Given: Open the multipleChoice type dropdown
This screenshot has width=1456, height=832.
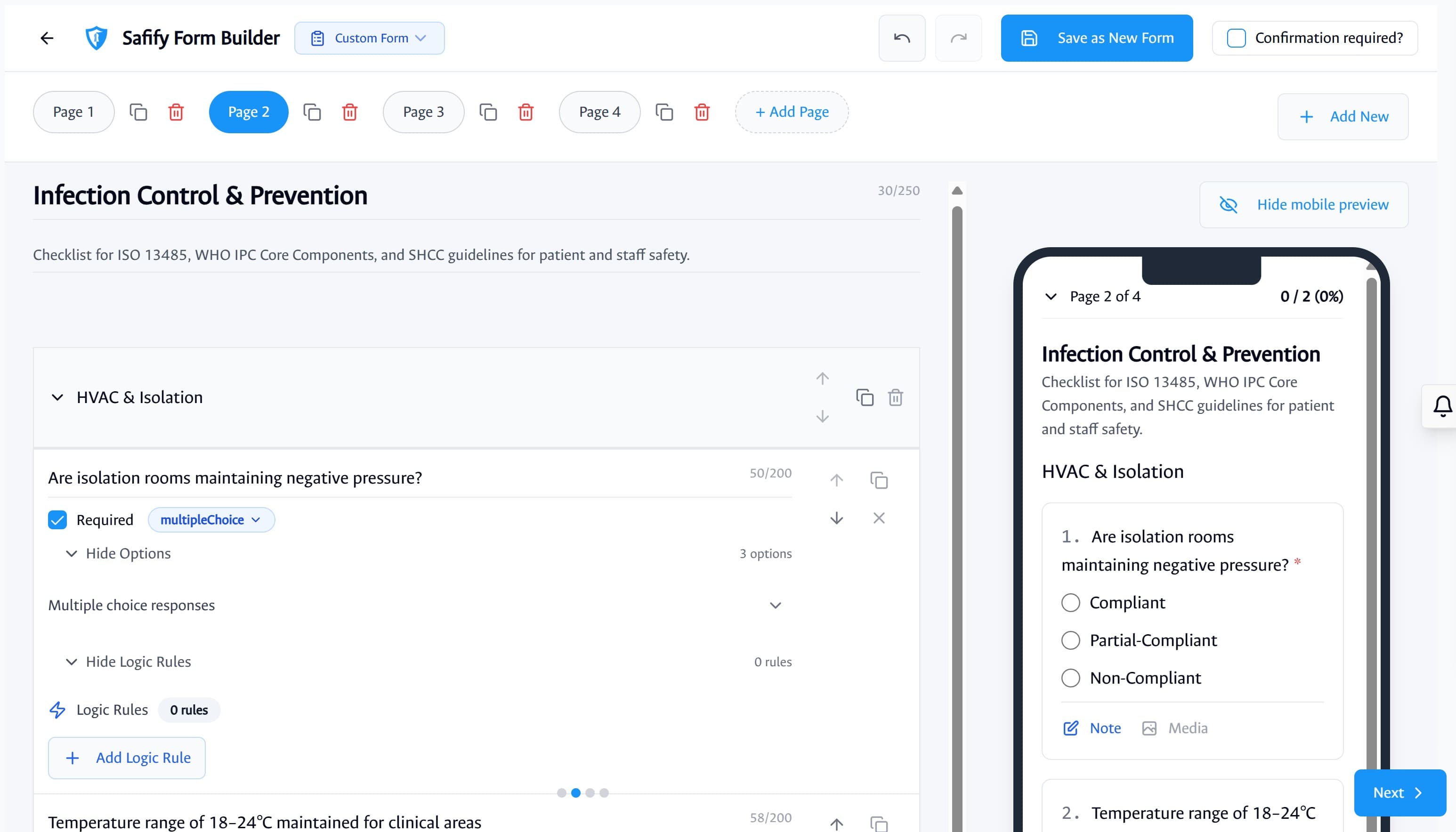Looking at the screenshot, I should pos(211,519).
